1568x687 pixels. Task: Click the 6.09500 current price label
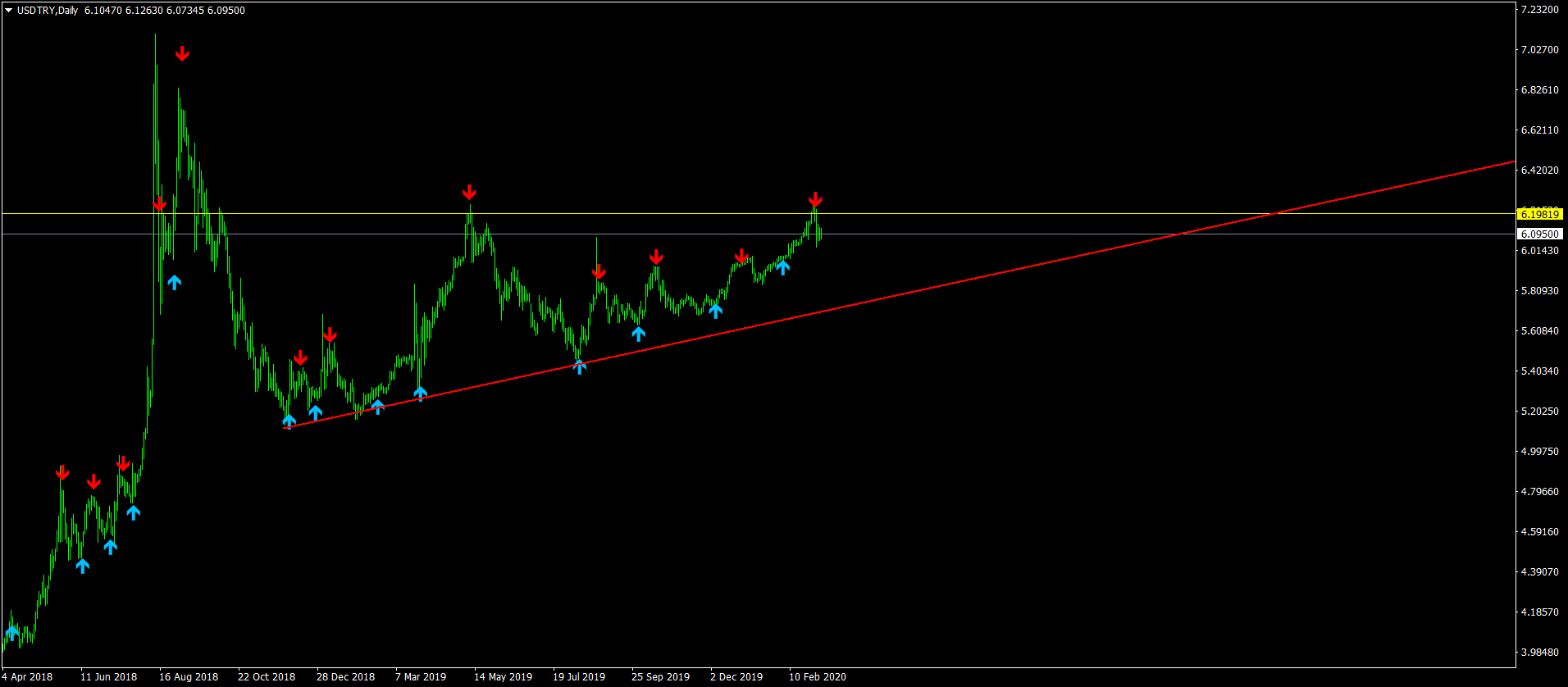click(1539, 234)
